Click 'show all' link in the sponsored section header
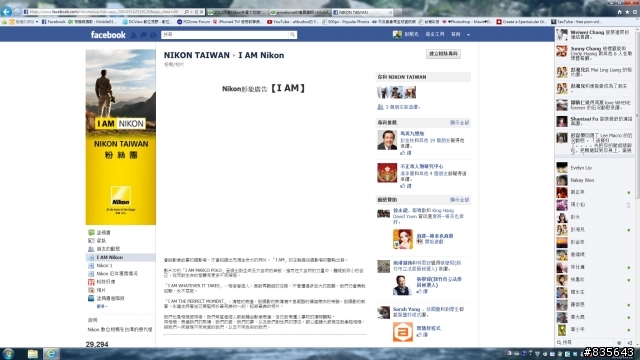The width and height of the screenshot is (640, 360). [x=459, y=200]
